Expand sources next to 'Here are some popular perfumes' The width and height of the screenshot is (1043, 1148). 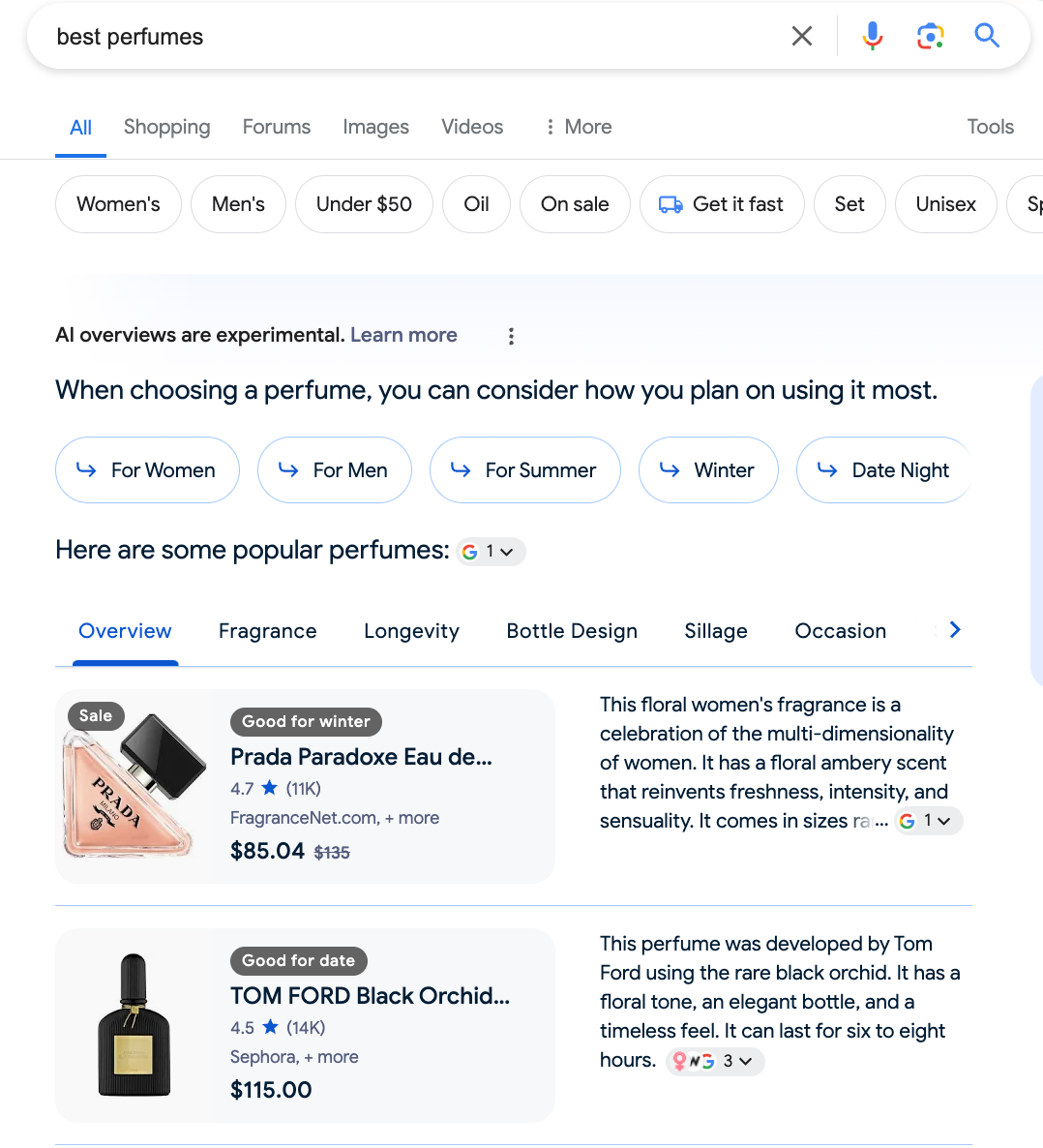click(x=491, y=552)
